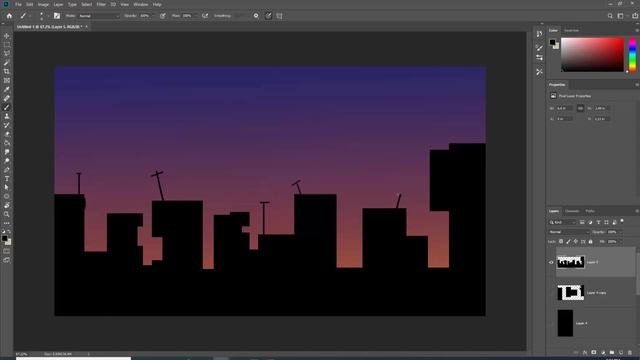The height and width of the screenshot is (360, 640).
Task: Select the Rectangular Marquee tool
Action: (x=7, y=45)
